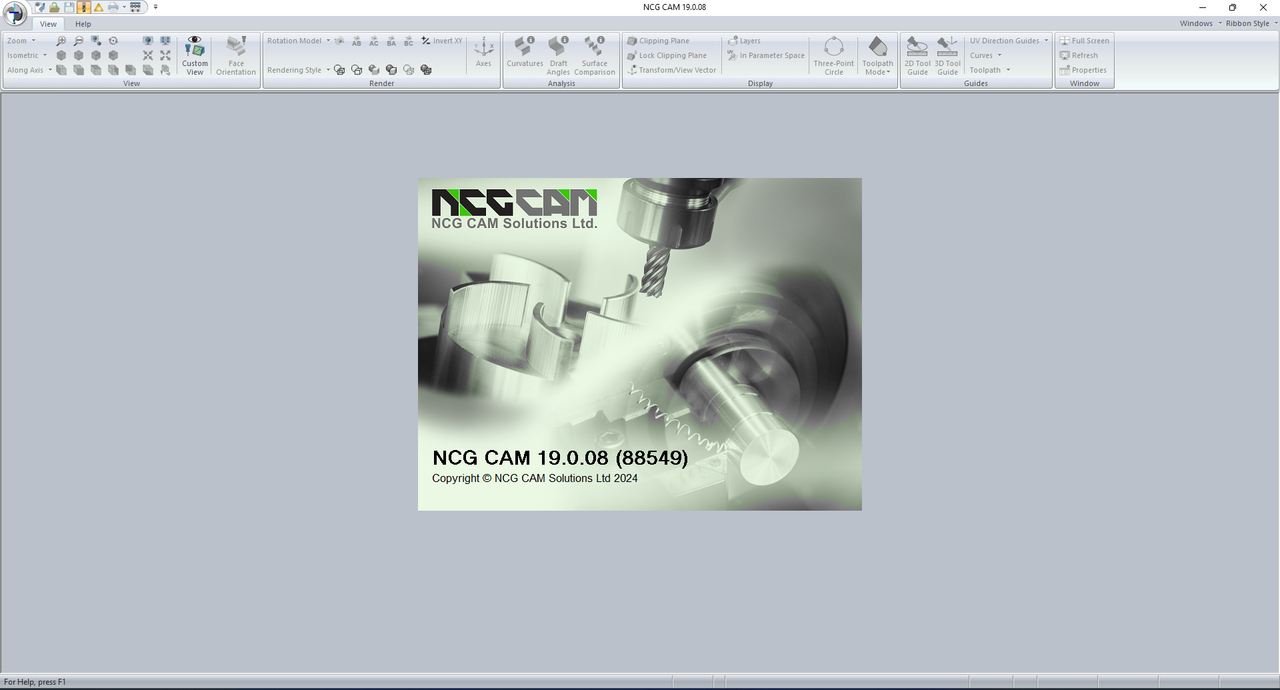Open the dropdown arrow beside the printer icon
This screenshot has height=690, width=1280.
(x=124, y=7)
